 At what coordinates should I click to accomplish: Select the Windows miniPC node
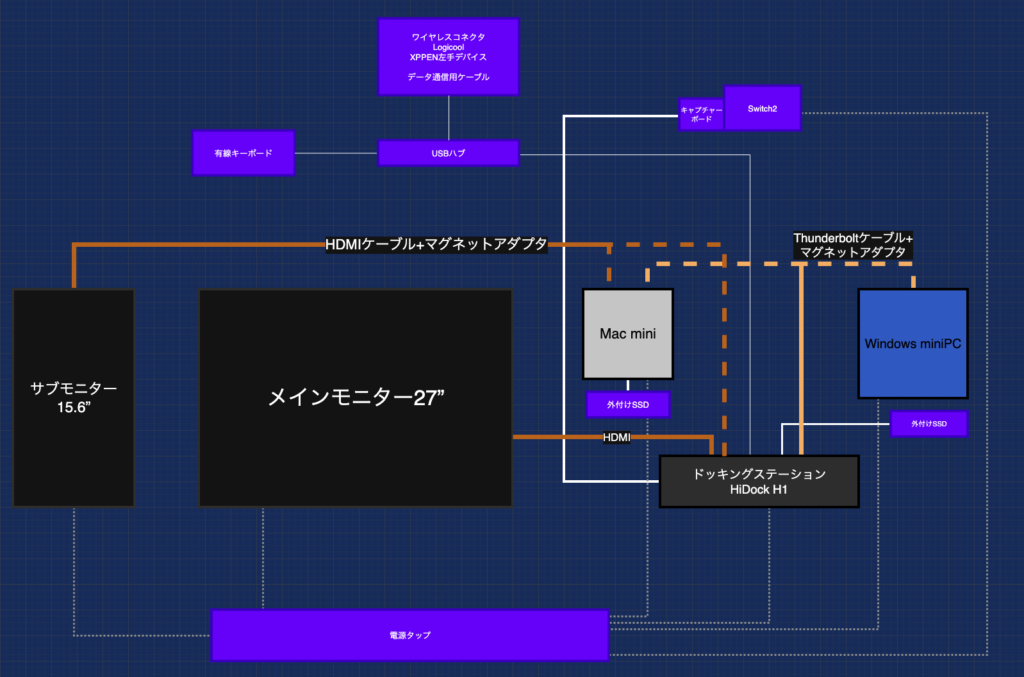click(911, 343)
